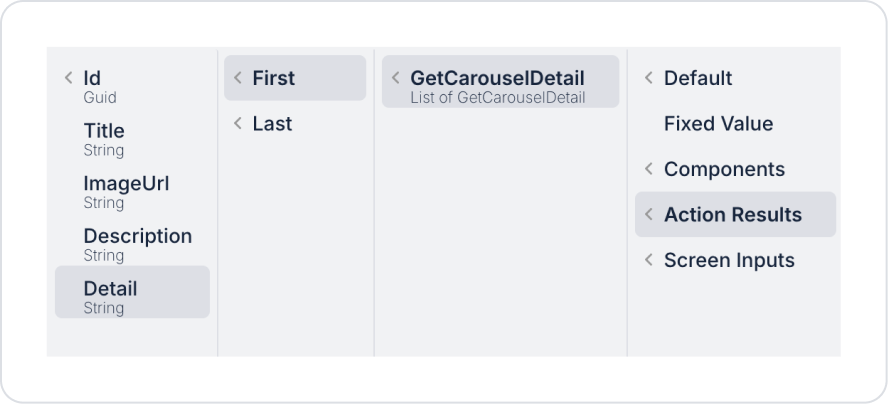Image resolution: width=888 pixels, height=404 pixels.
Task: Open the Screen Inputs option
Action: [x=729, y=260]
